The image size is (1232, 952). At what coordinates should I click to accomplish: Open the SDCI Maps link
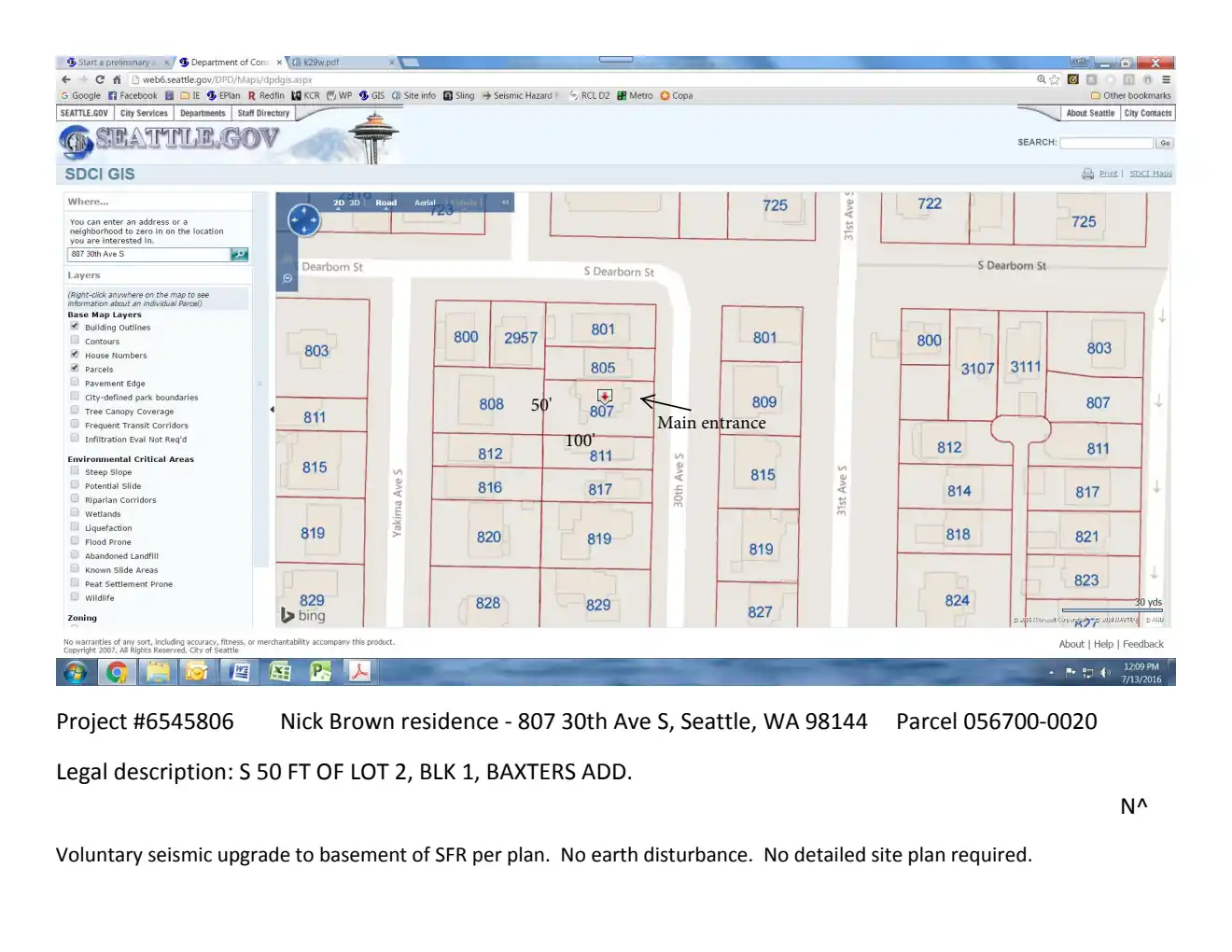1151,174
